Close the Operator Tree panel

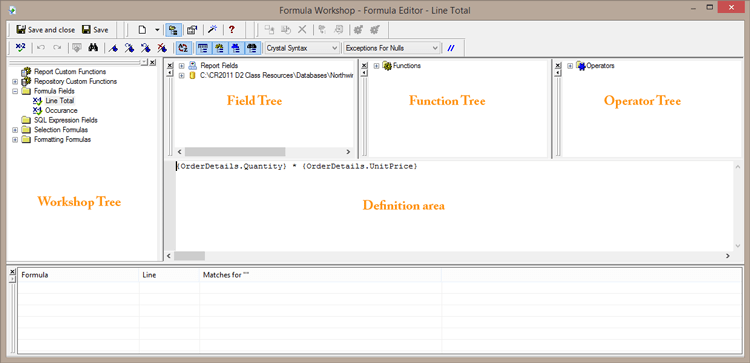557,66
